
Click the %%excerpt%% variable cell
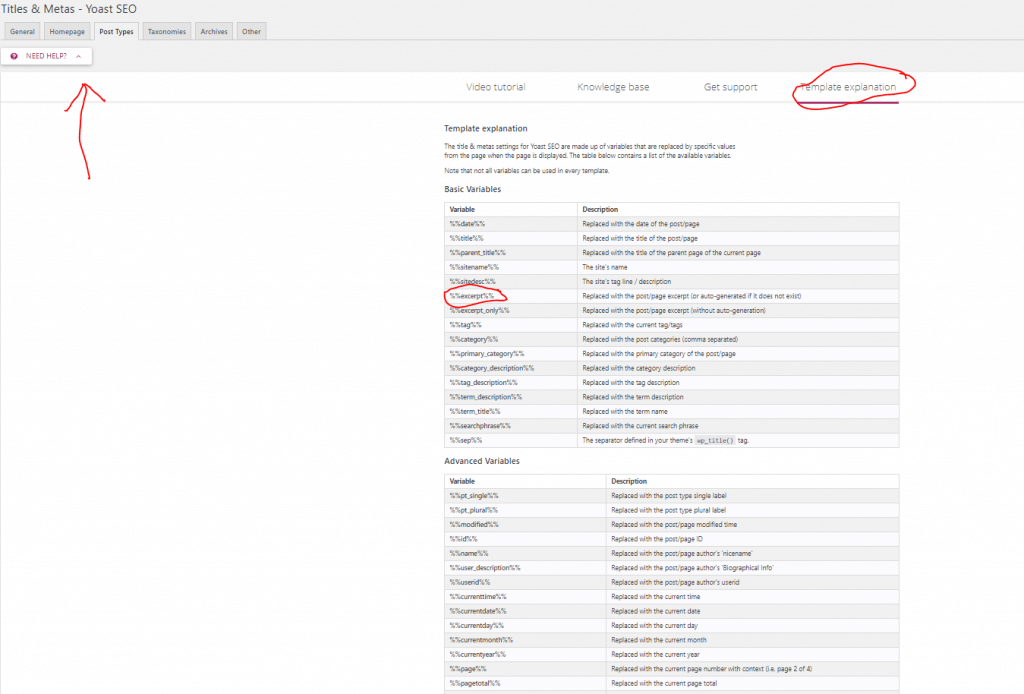coord(472,296)
